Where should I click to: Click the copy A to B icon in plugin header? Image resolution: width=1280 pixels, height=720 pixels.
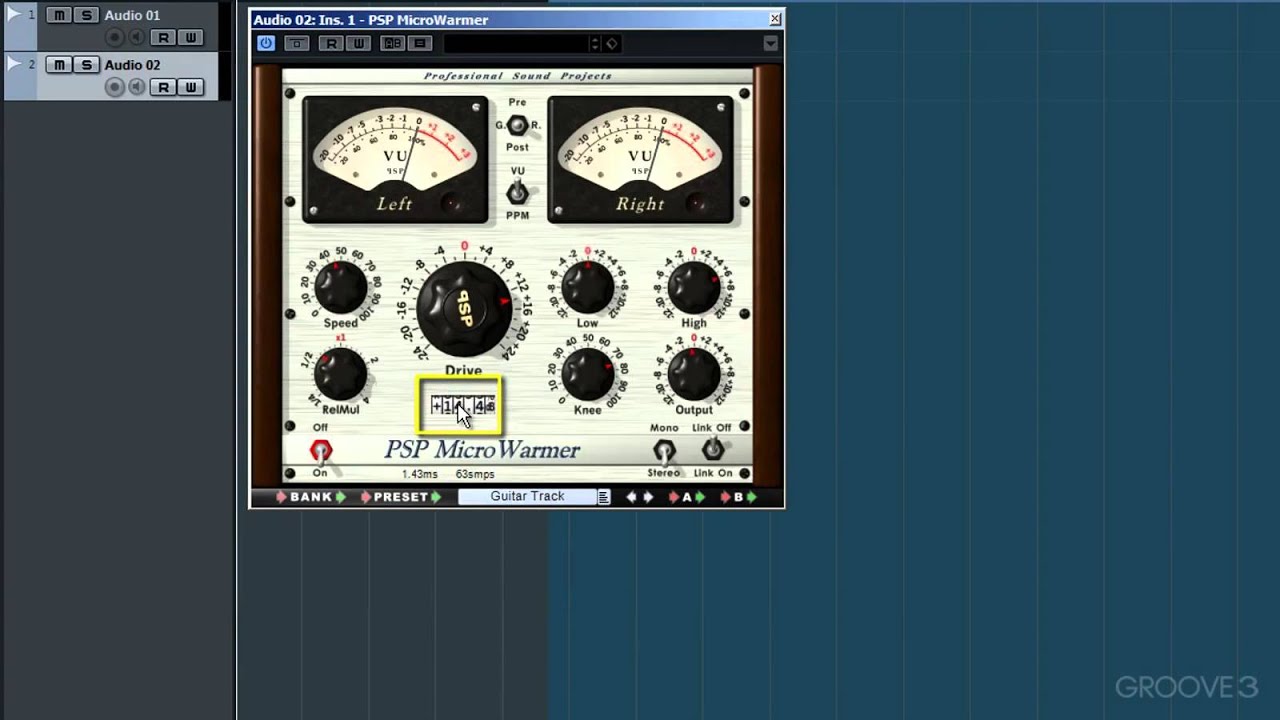[x=420, y=43]
